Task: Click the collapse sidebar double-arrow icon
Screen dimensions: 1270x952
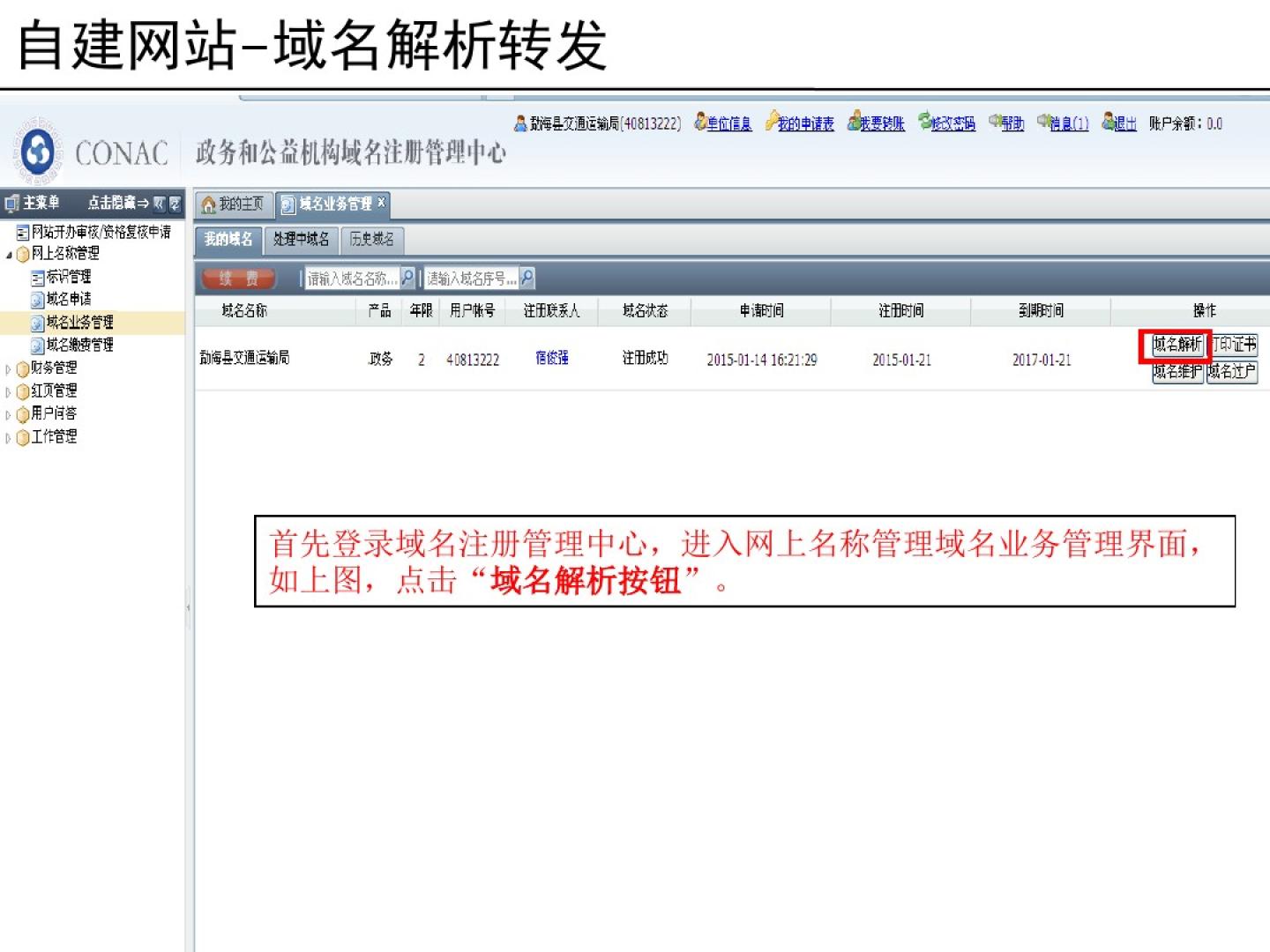Action: tap(160, 204)
